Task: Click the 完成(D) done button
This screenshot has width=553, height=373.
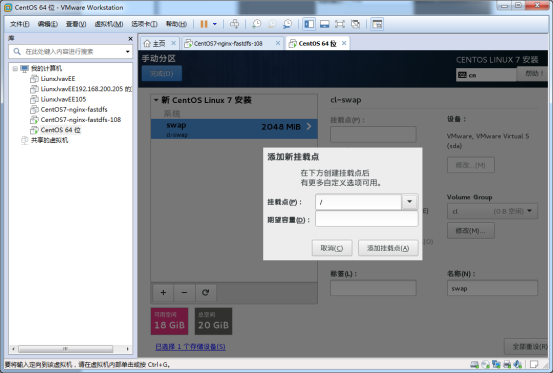Action: point(162,73)
